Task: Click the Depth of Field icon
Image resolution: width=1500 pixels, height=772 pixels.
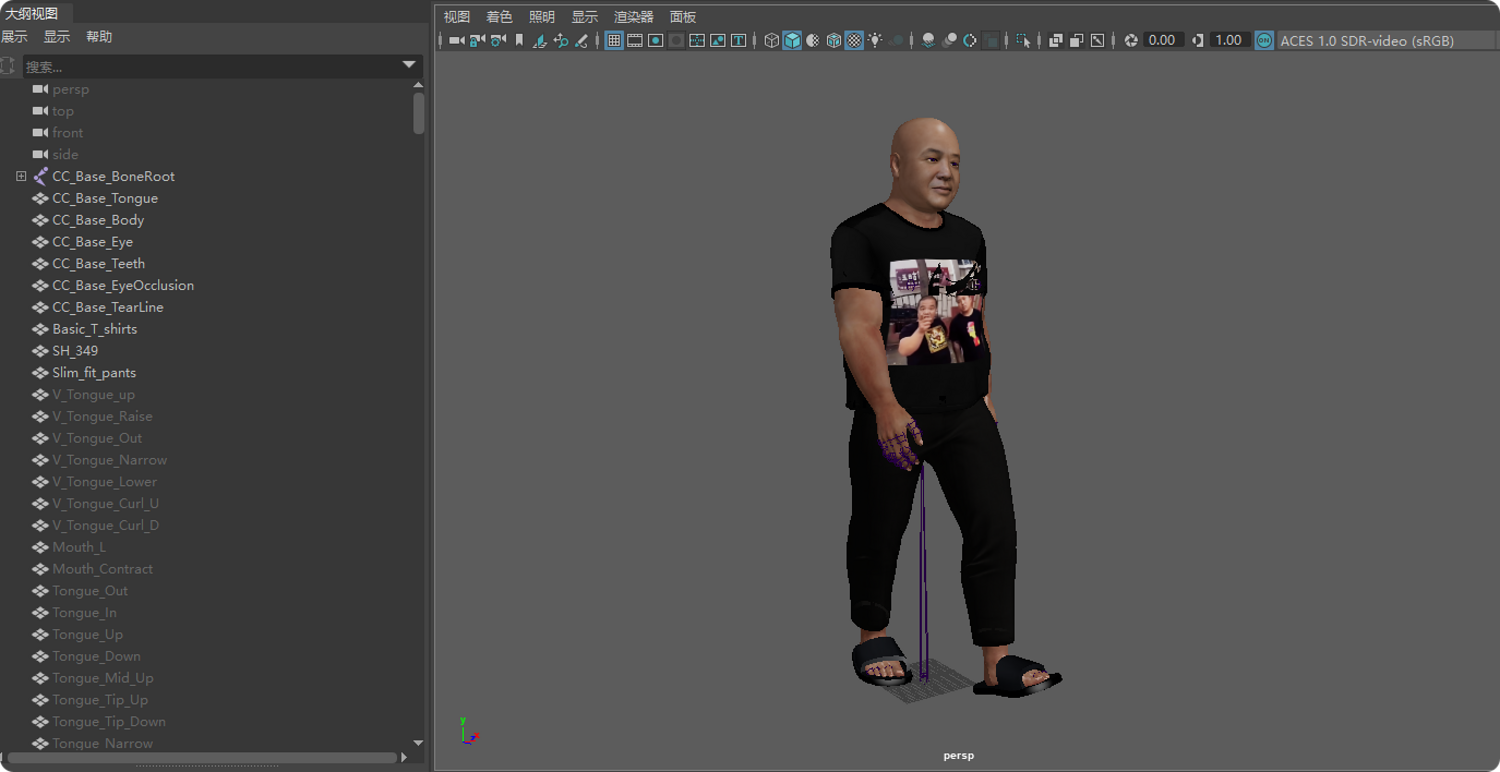Action: pyautogui.click(x=990, y=41)
